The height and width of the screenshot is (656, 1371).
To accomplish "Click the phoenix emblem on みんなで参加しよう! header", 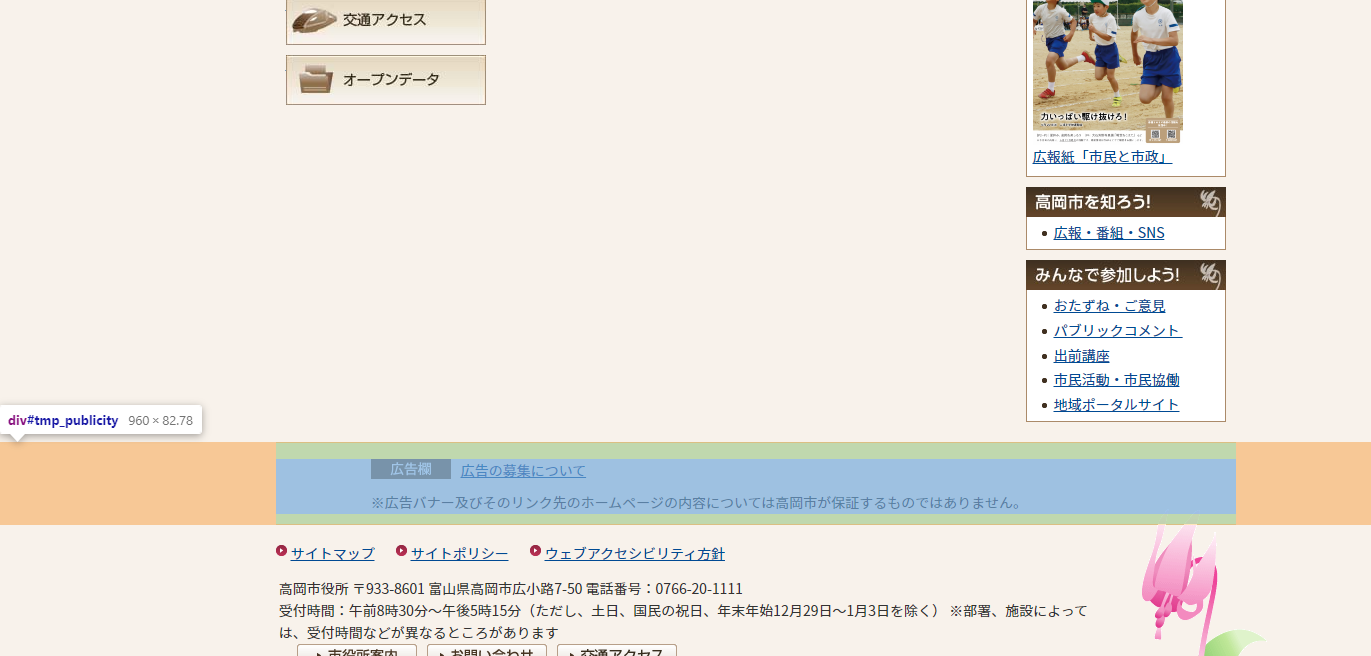I will (1210, 274).
